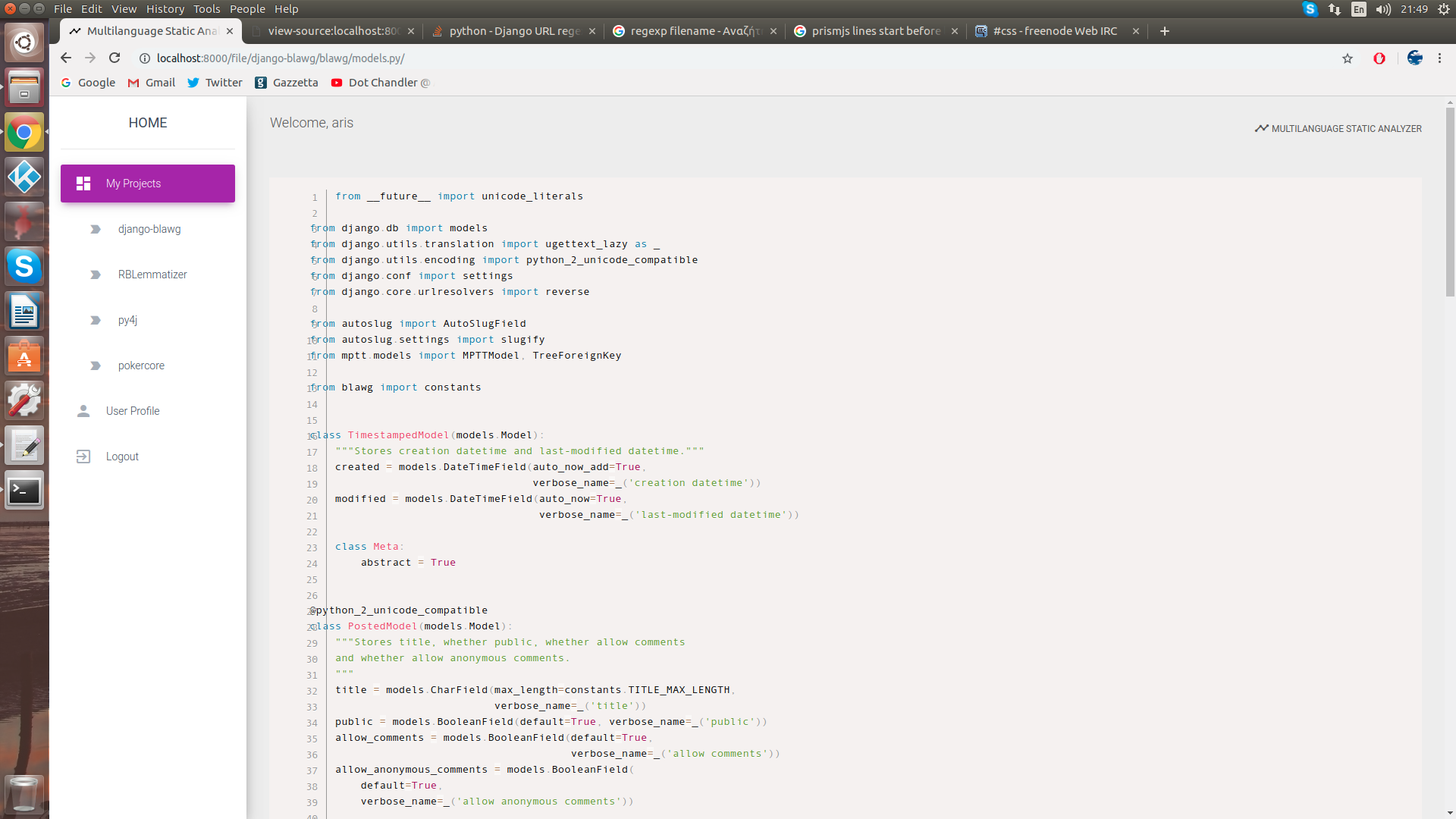Open the pokercore project
This screenshot has height=819, width=1456.
(x=141, y=366)
